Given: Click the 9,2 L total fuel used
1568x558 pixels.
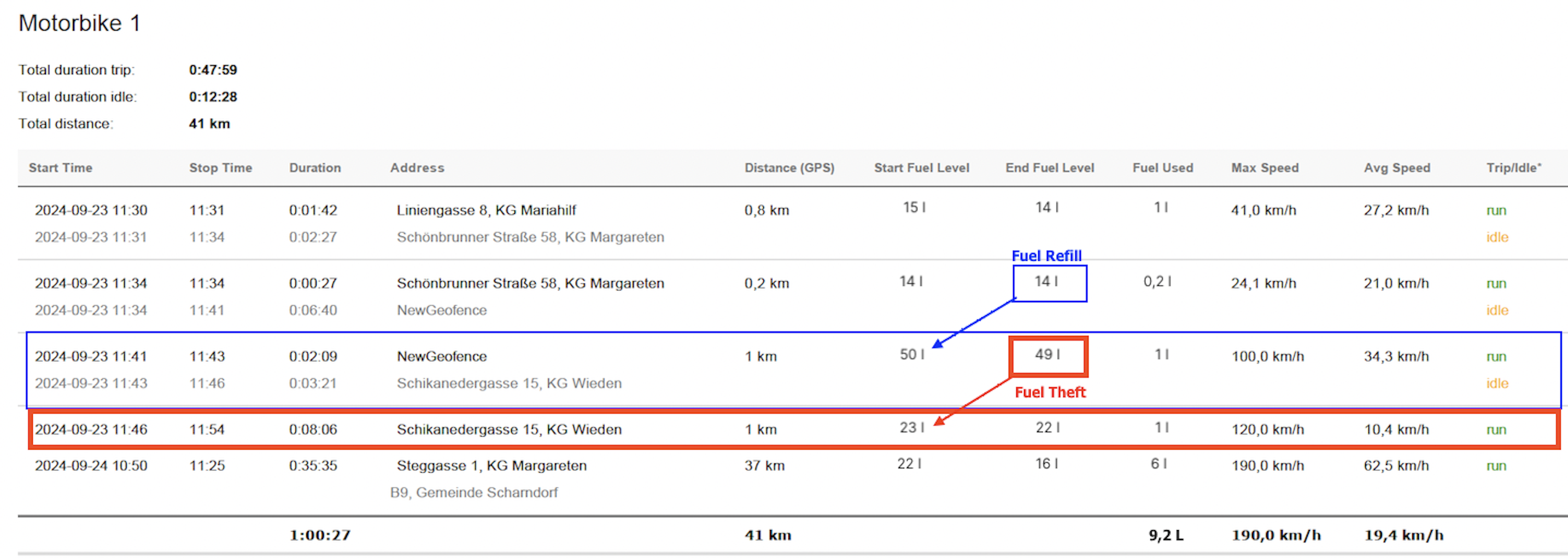Looking at the screenshot, I should [1166, 535].
